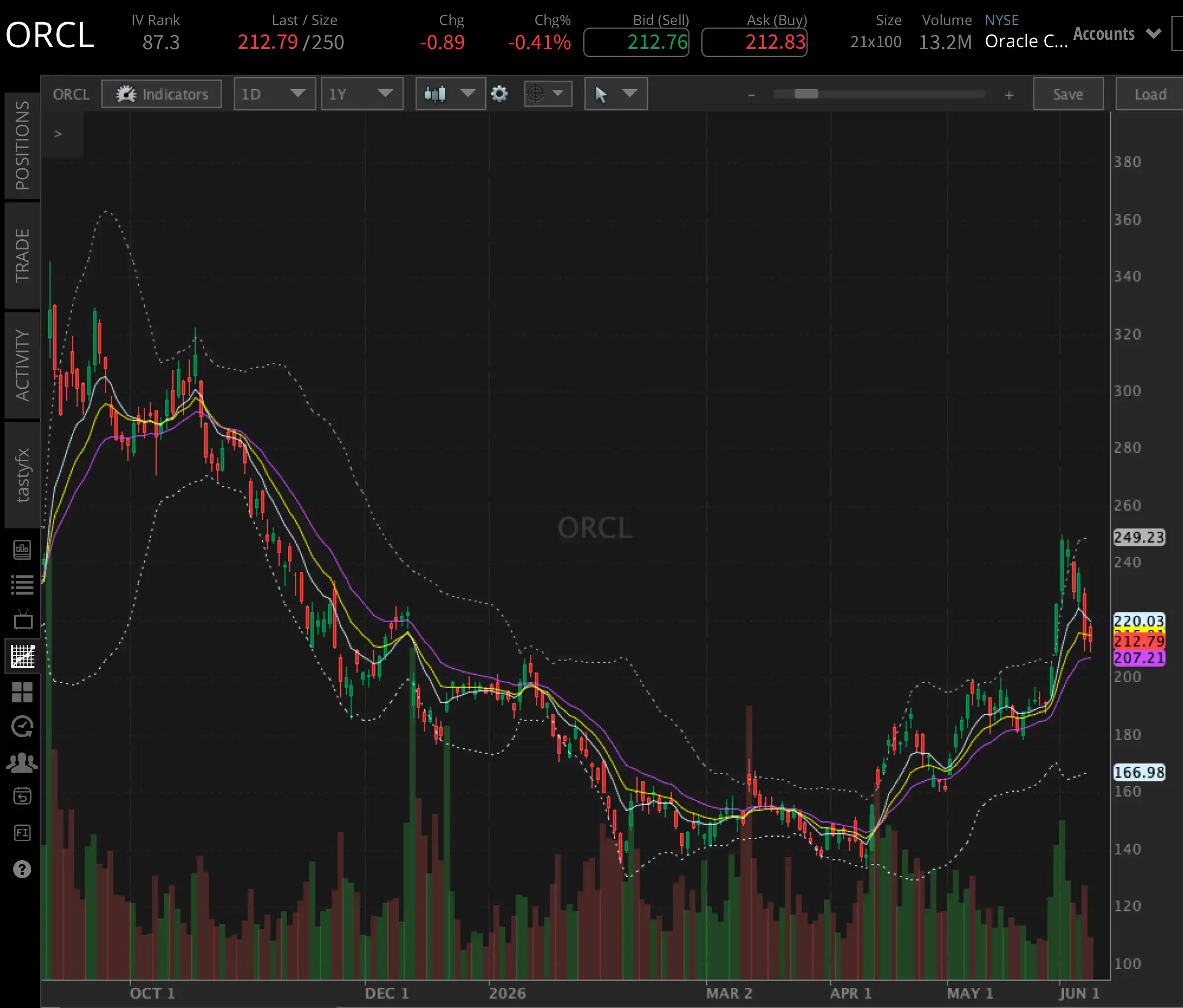Image resolution: width=1183 pixels, height=1008 pixels.
Task: Open the FI box sidebar icon
Action: [22, 833]
